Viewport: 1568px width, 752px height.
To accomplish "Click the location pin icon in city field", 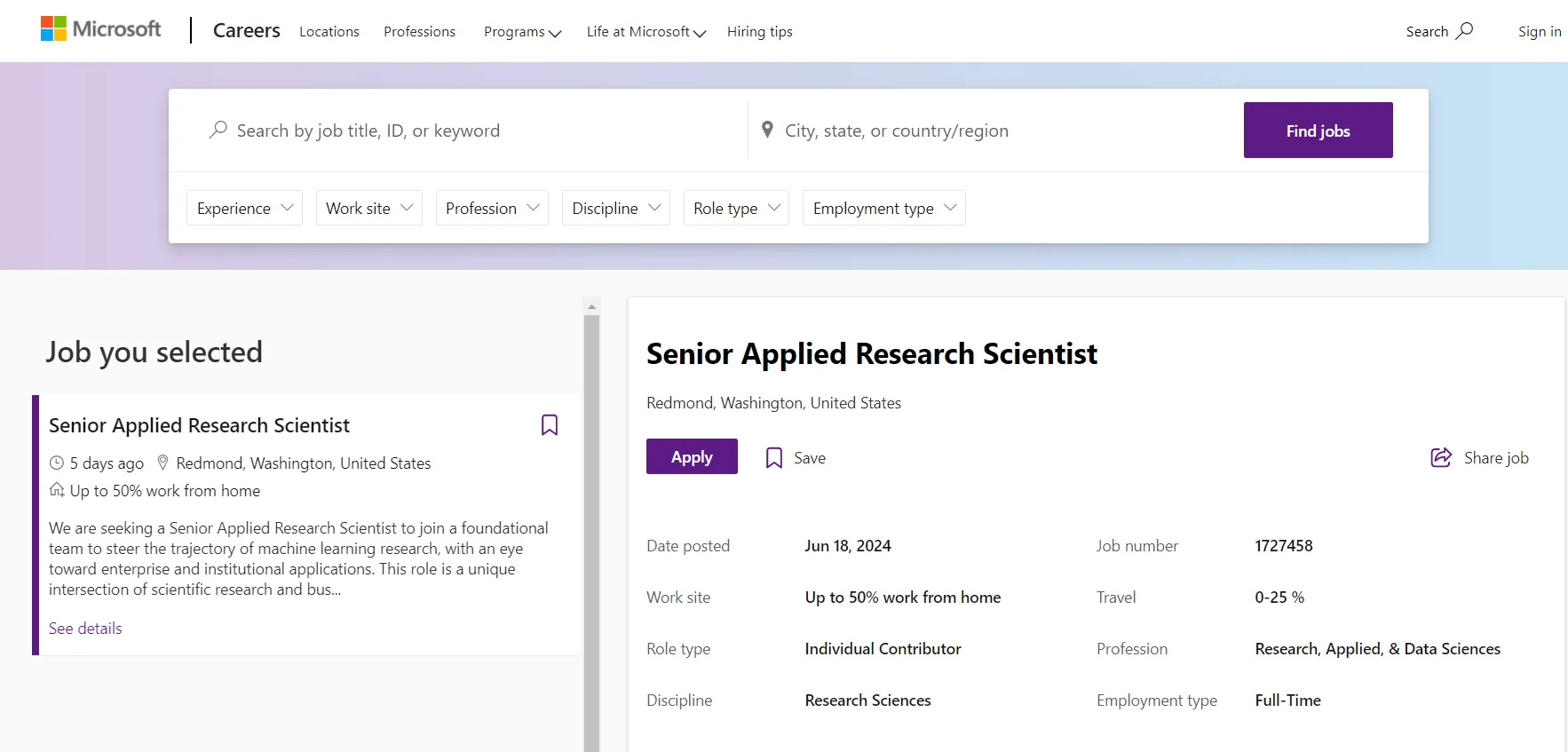I will (x=767, y=131).
